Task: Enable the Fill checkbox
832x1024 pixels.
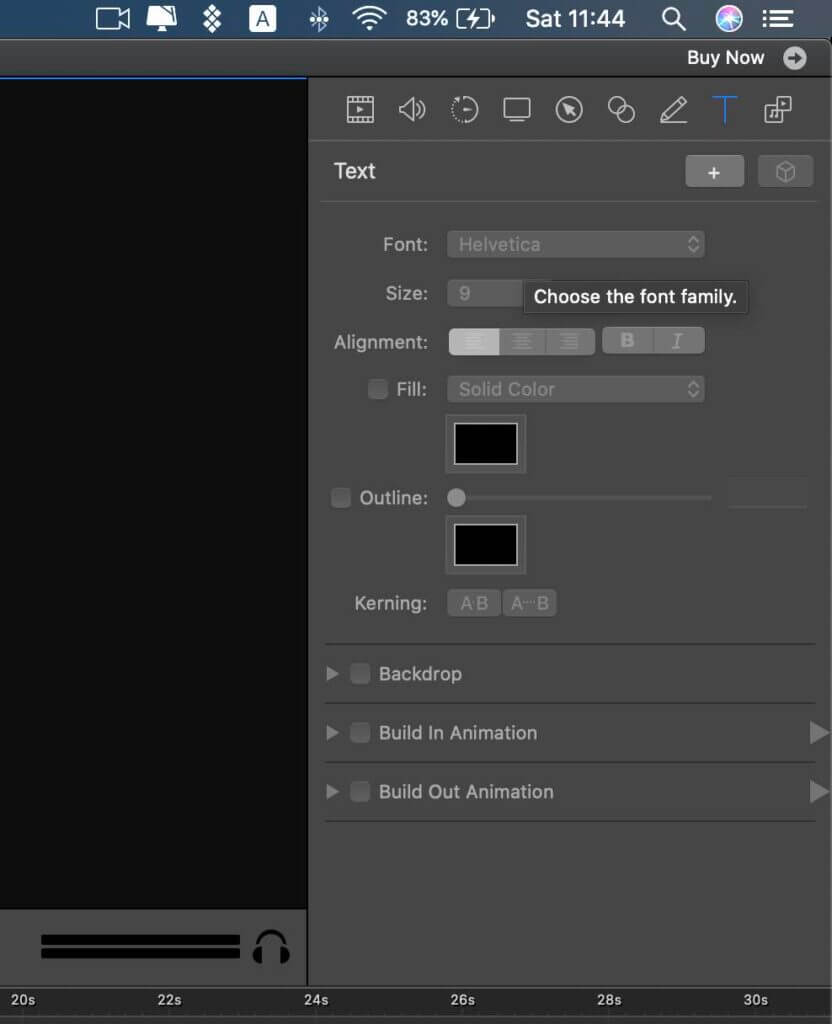Action: 377,389
